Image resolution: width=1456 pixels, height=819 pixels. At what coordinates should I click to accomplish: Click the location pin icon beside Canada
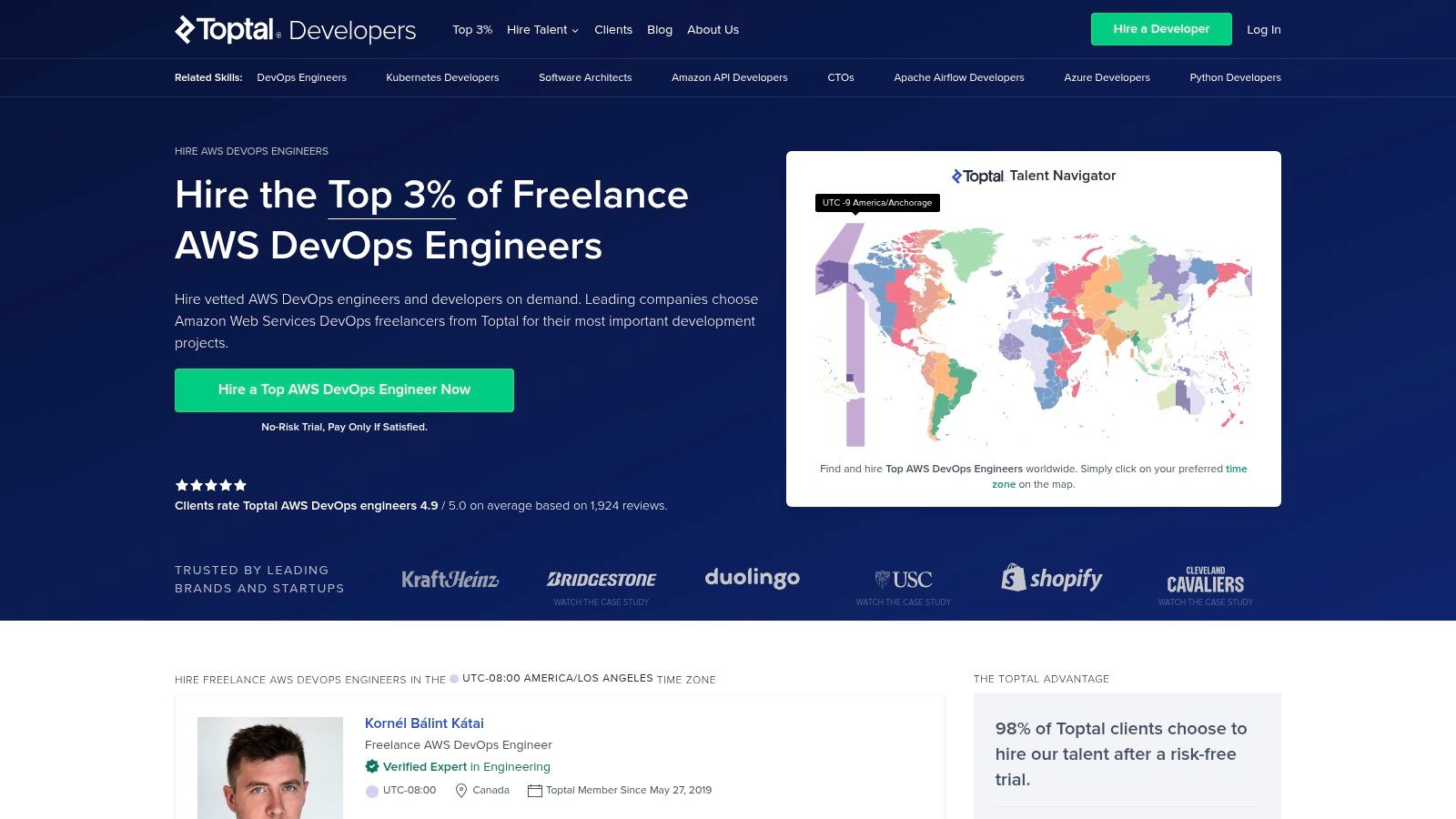pyautogui.click(x=462, y=790)
